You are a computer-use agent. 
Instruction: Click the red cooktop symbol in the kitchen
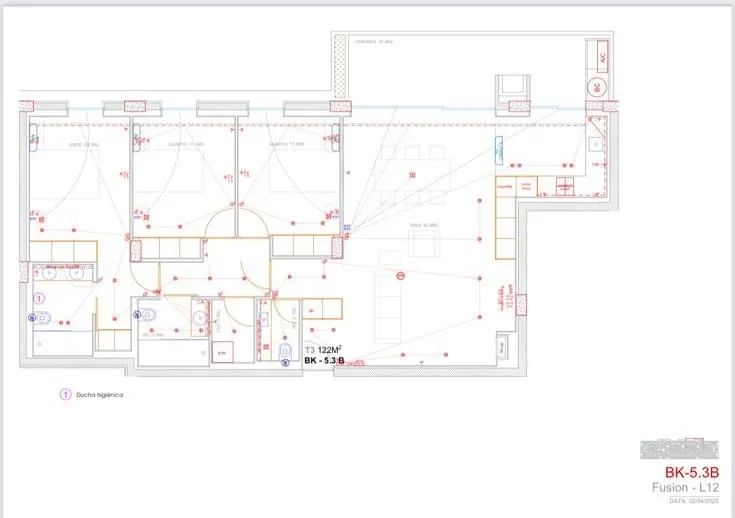coord(565,184)
